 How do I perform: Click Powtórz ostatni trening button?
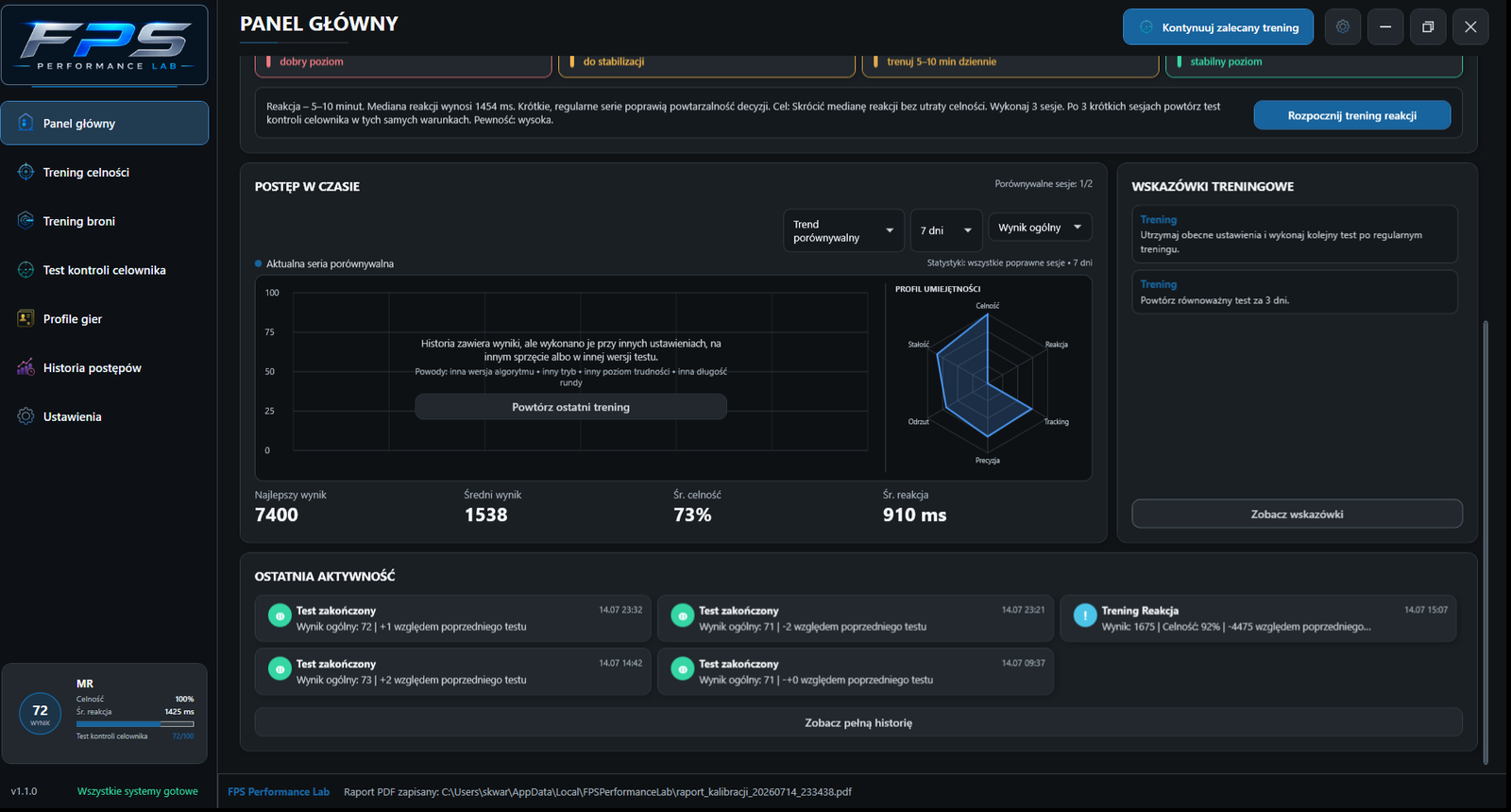click(570, 407)
